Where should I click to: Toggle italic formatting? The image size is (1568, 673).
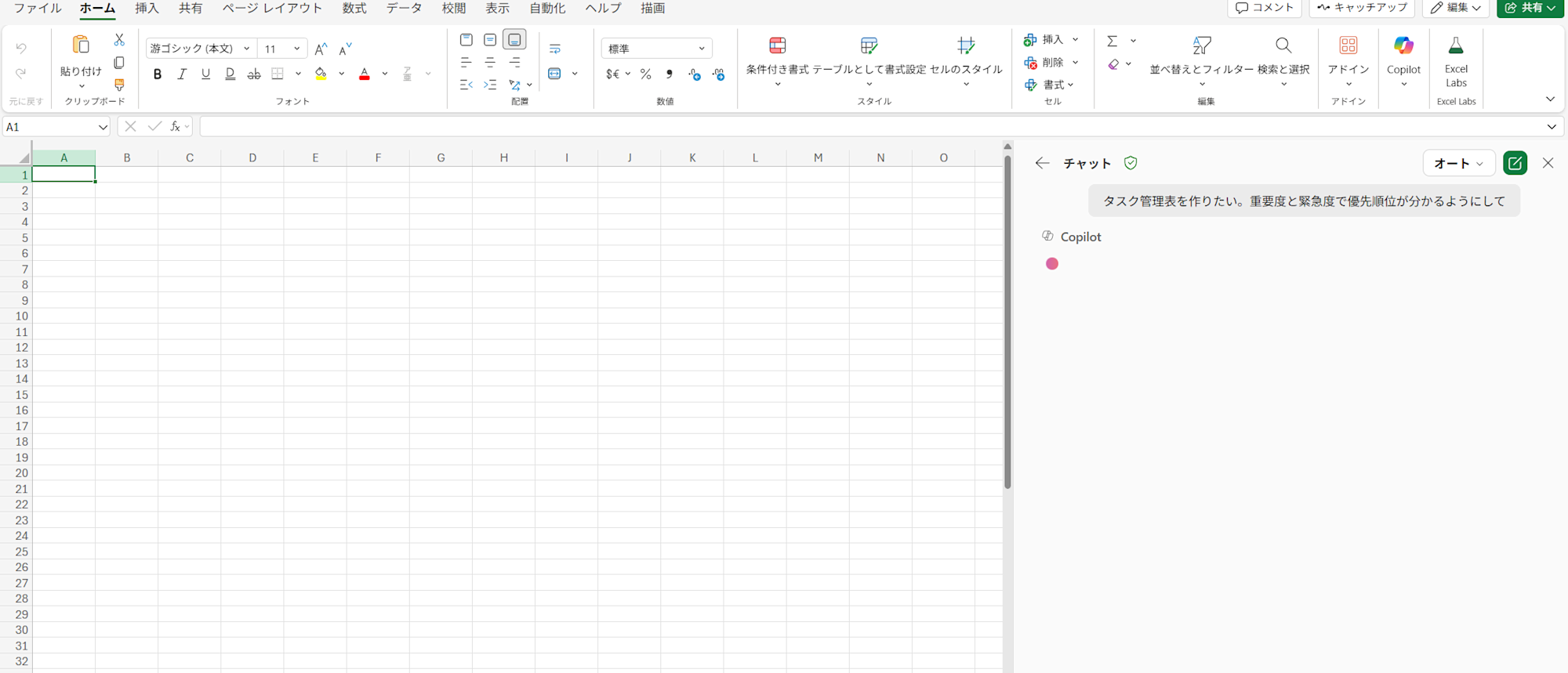pyautogui.click(x=182, y=74)
